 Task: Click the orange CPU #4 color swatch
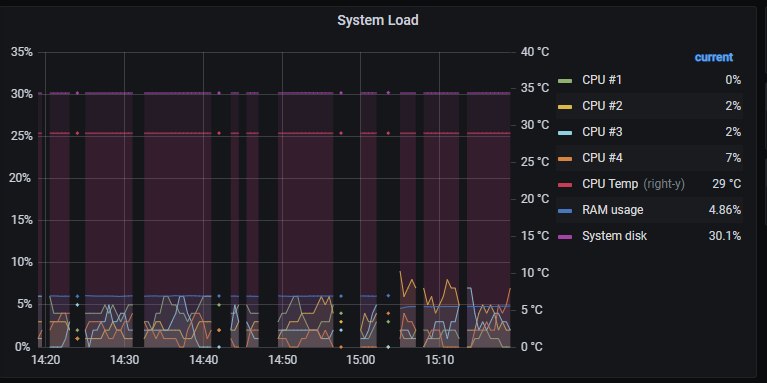565,158
